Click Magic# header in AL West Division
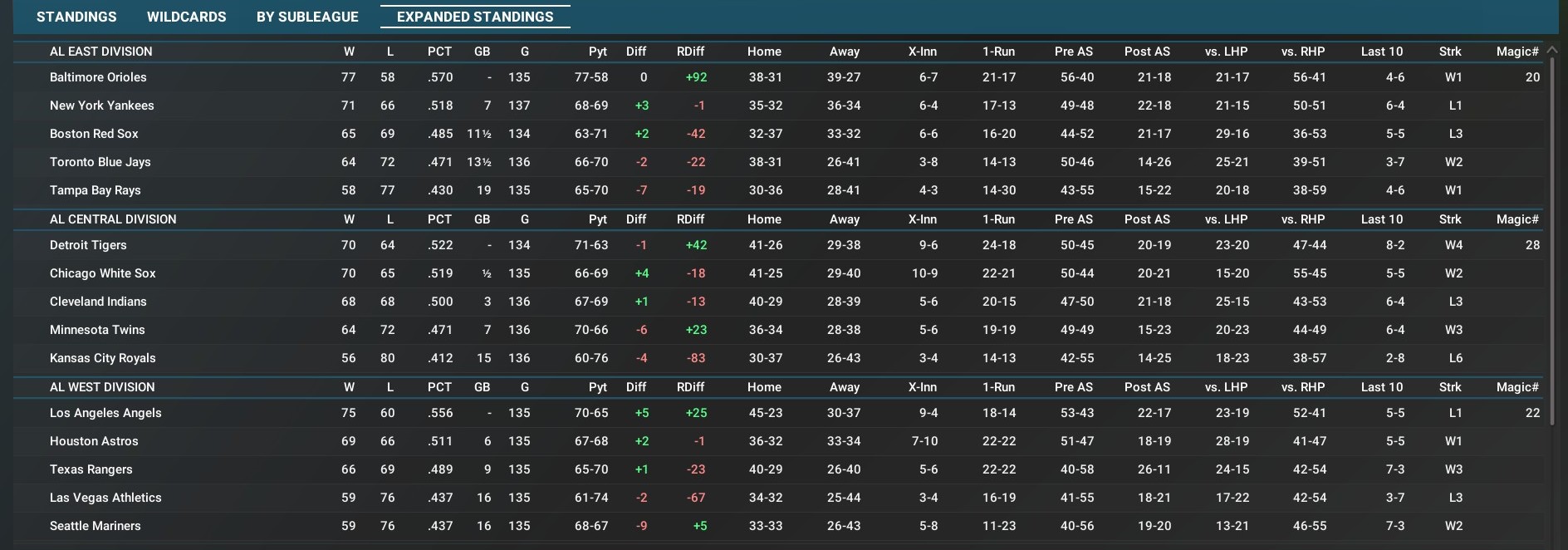1568x550 pixels. (x=1517, y=387)
